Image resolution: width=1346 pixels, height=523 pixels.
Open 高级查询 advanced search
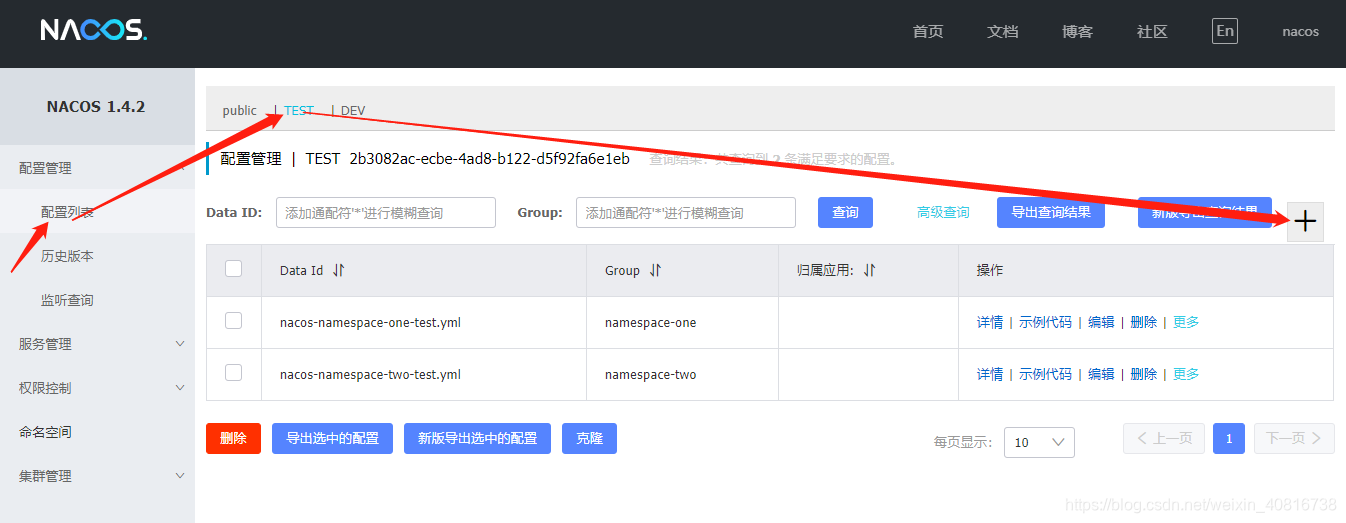[x=943, y=212]
